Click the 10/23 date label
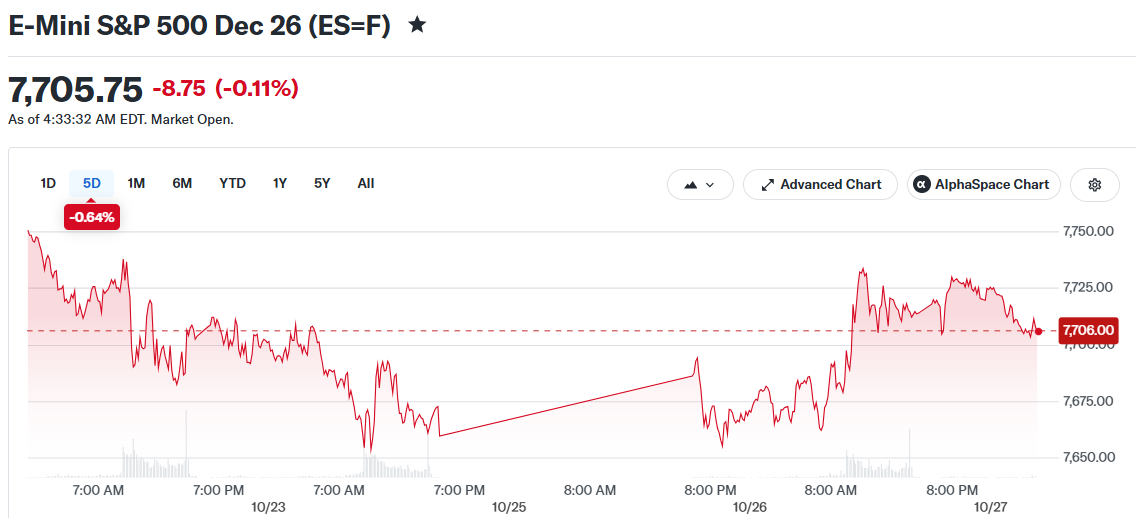Viewport: 1136px width, 518px height. [x=267, y=506]
